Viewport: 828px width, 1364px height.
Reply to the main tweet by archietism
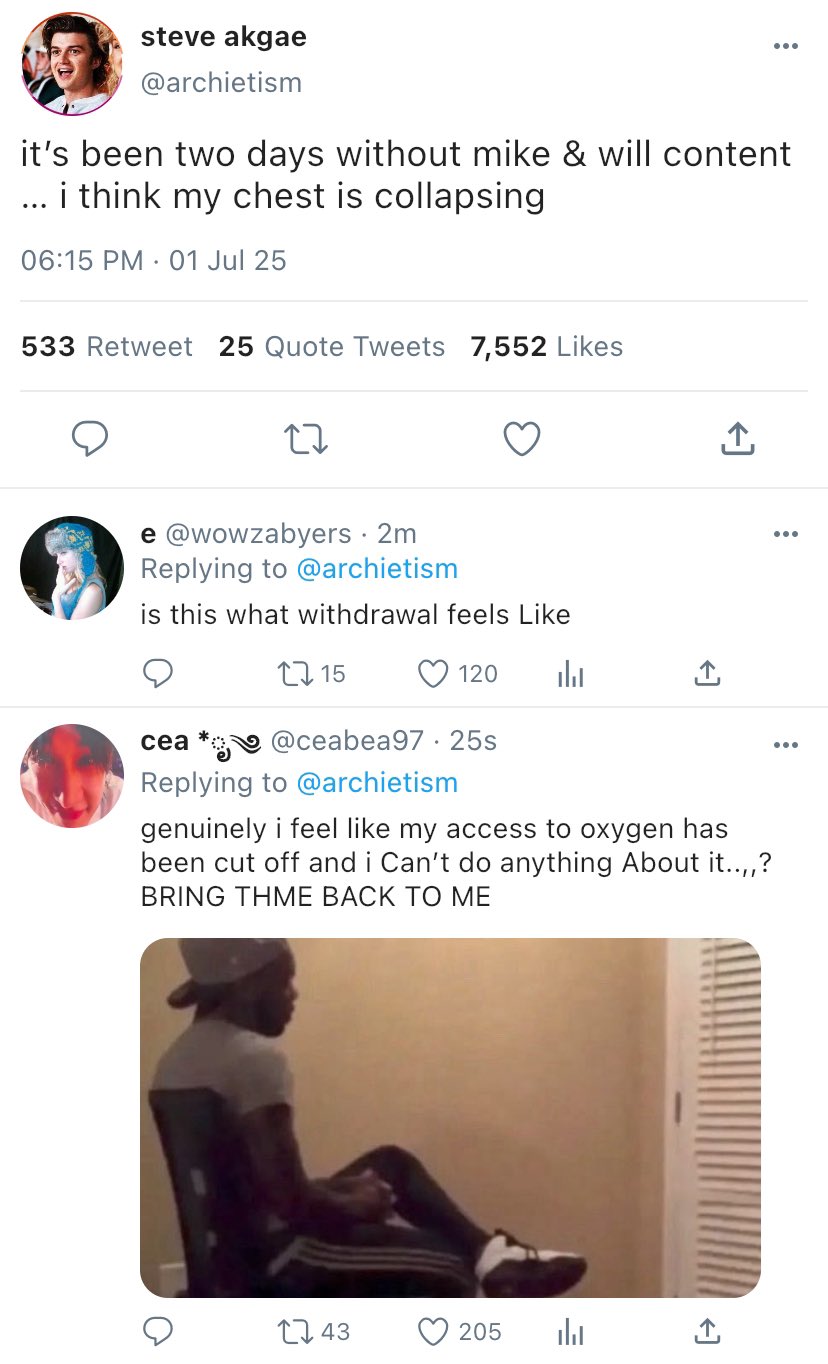(x=91, y=439)
